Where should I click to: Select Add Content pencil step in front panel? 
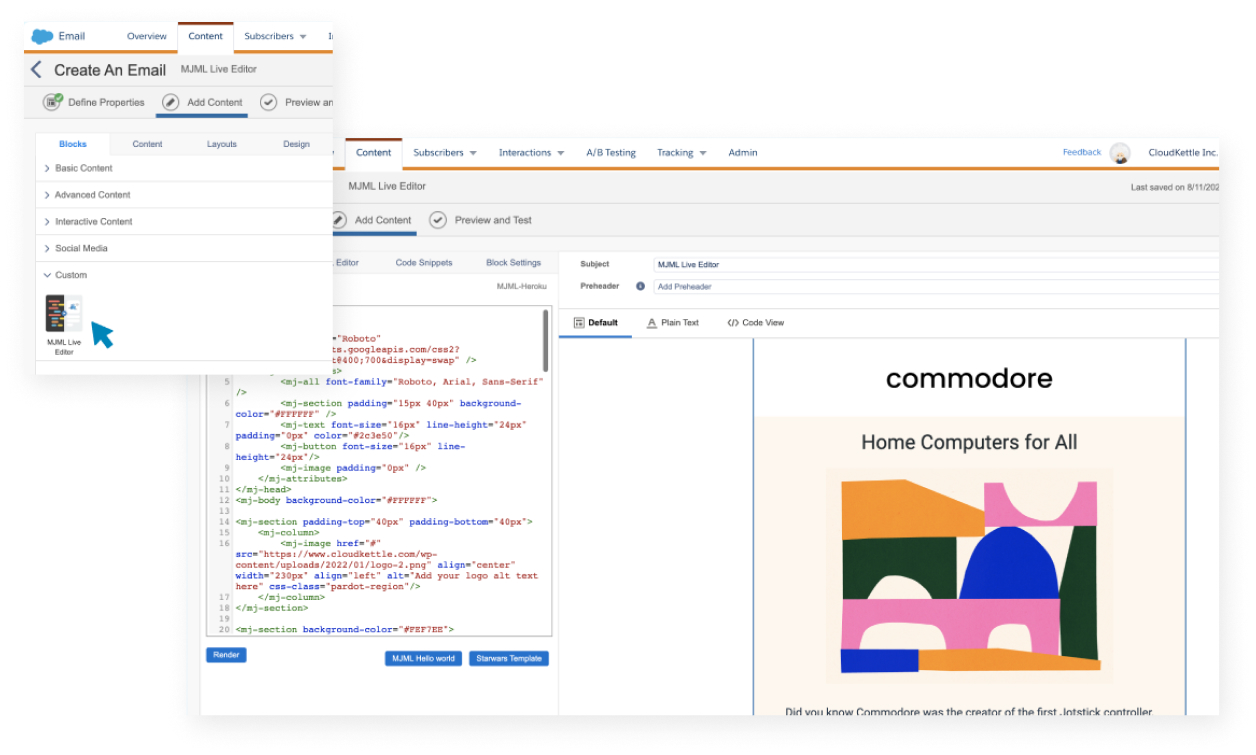coord(202,102)
